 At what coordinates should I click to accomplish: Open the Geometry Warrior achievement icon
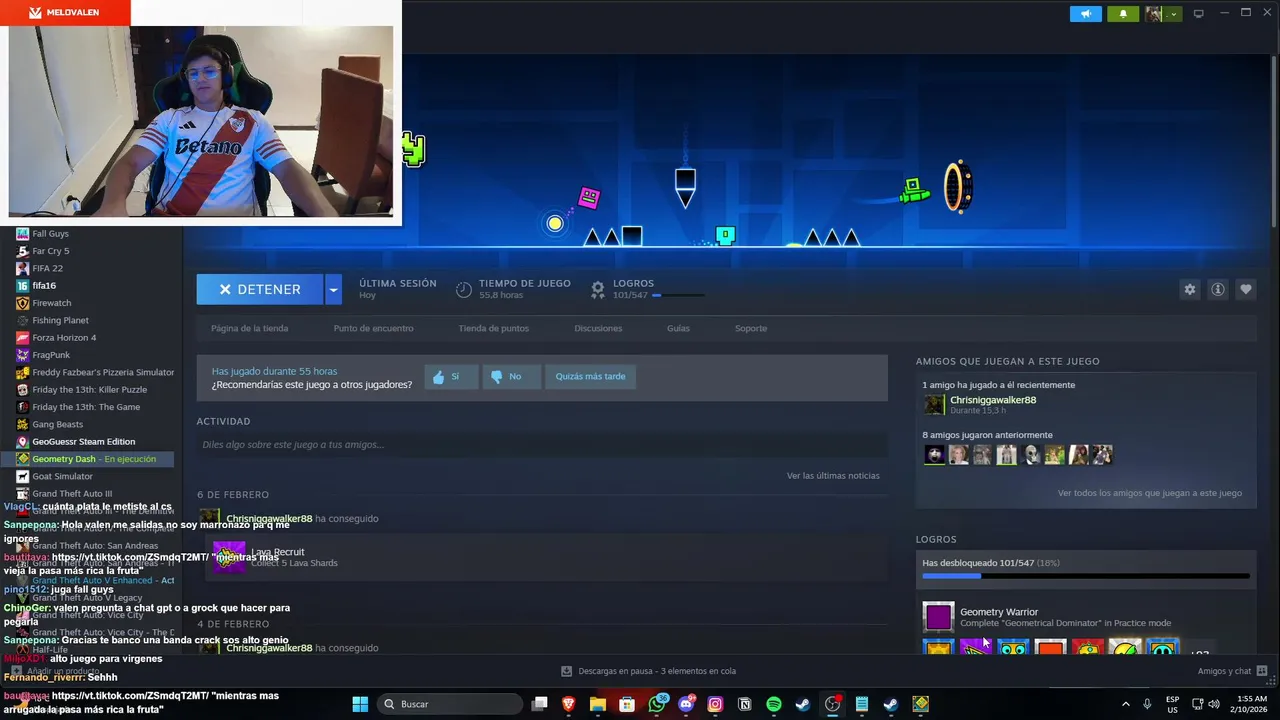click(938, 617)
